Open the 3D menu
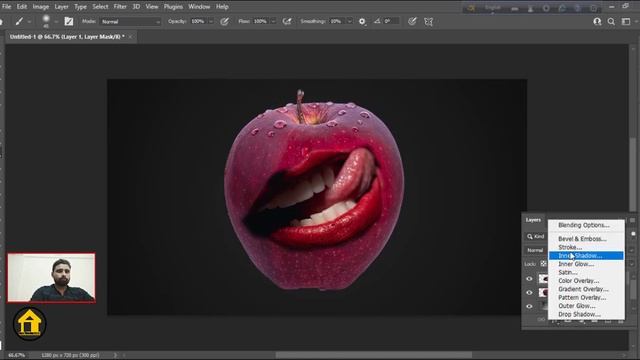This screenshot has height=360, width=640. point(136,7)
